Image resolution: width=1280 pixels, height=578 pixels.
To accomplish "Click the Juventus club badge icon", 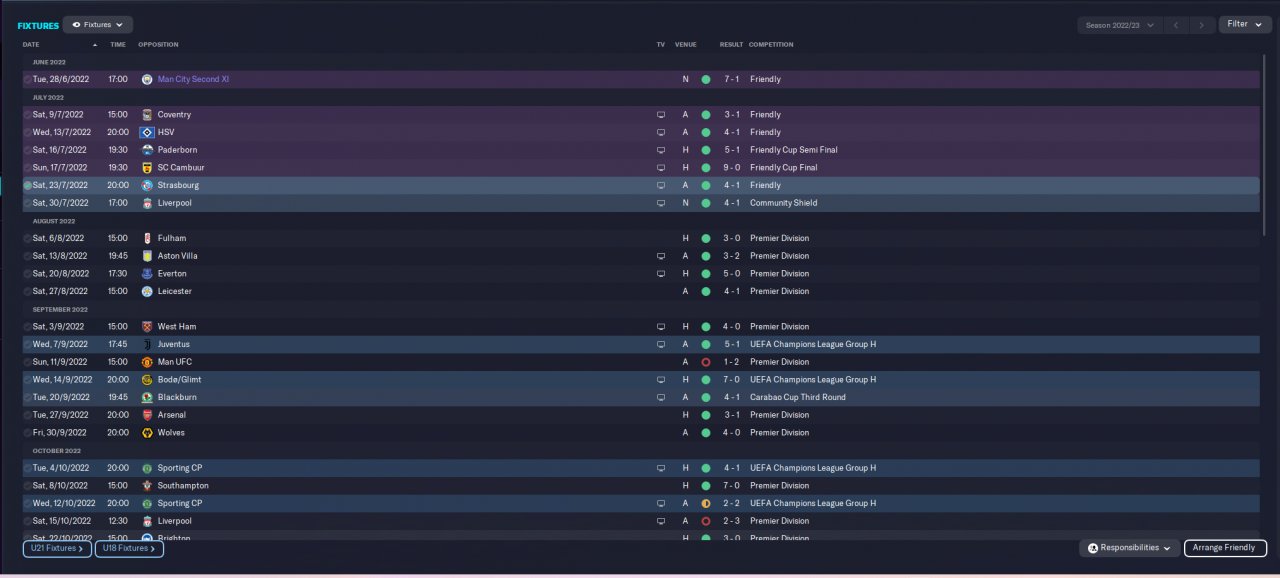I will tap(147, 344).
